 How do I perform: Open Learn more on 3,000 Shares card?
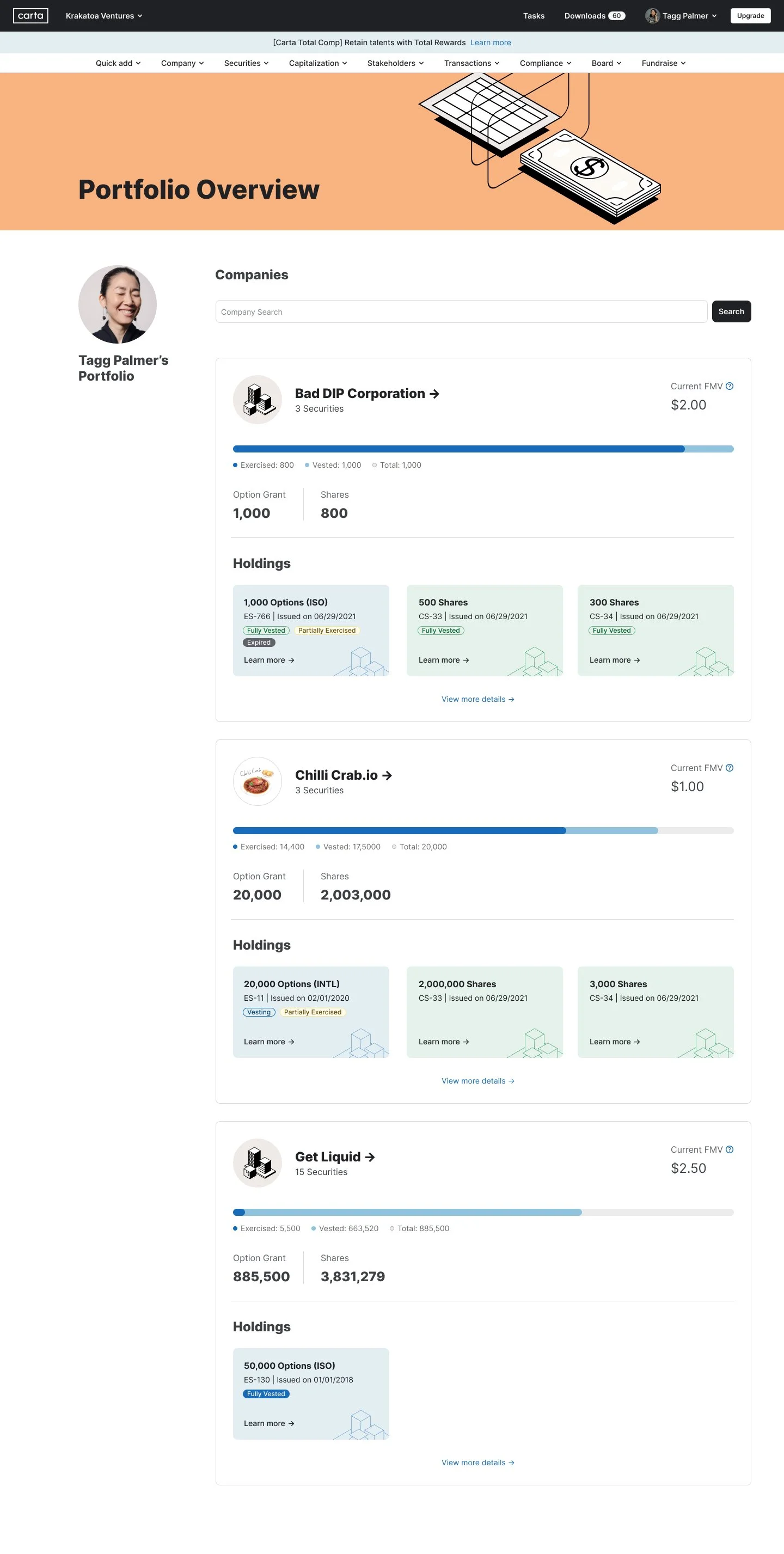point(615,1042)
